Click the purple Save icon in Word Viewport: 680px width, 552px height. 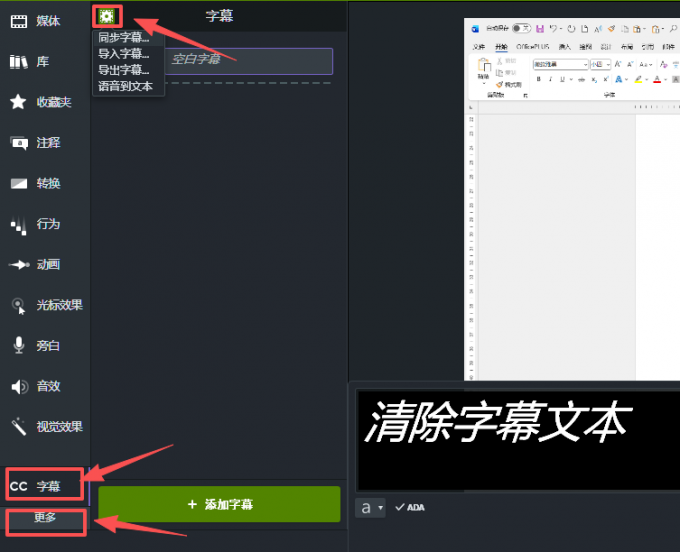click(540, 29)
